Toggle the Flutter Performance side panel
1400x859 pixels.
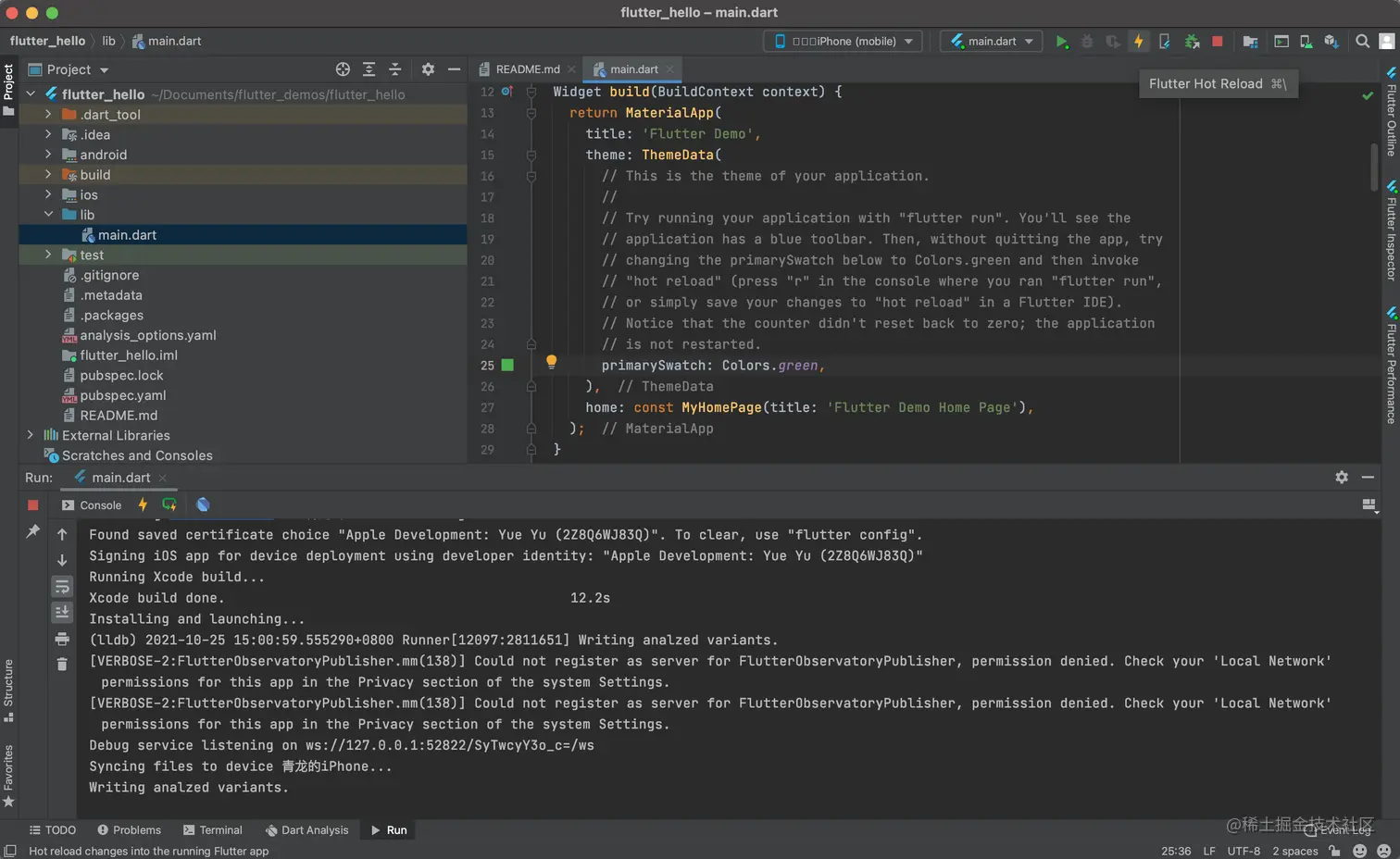1391,365
